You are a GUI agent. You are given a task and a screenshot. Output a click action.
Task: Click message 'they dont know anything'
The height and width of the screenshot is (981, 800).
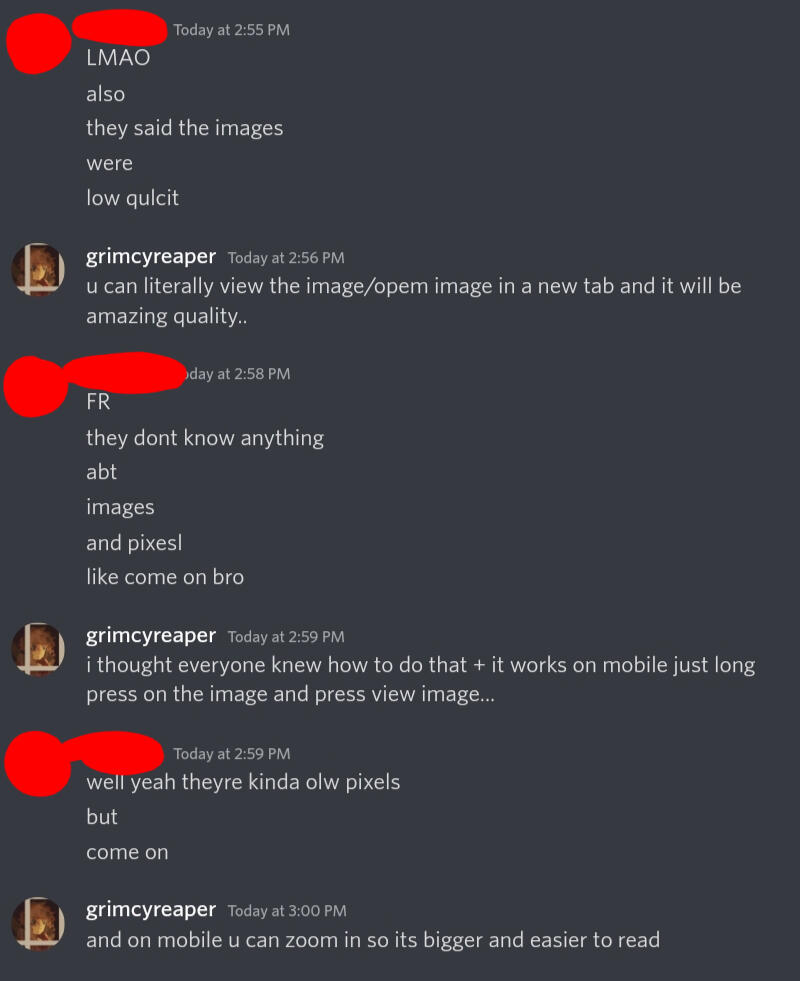tap(205, 438)
